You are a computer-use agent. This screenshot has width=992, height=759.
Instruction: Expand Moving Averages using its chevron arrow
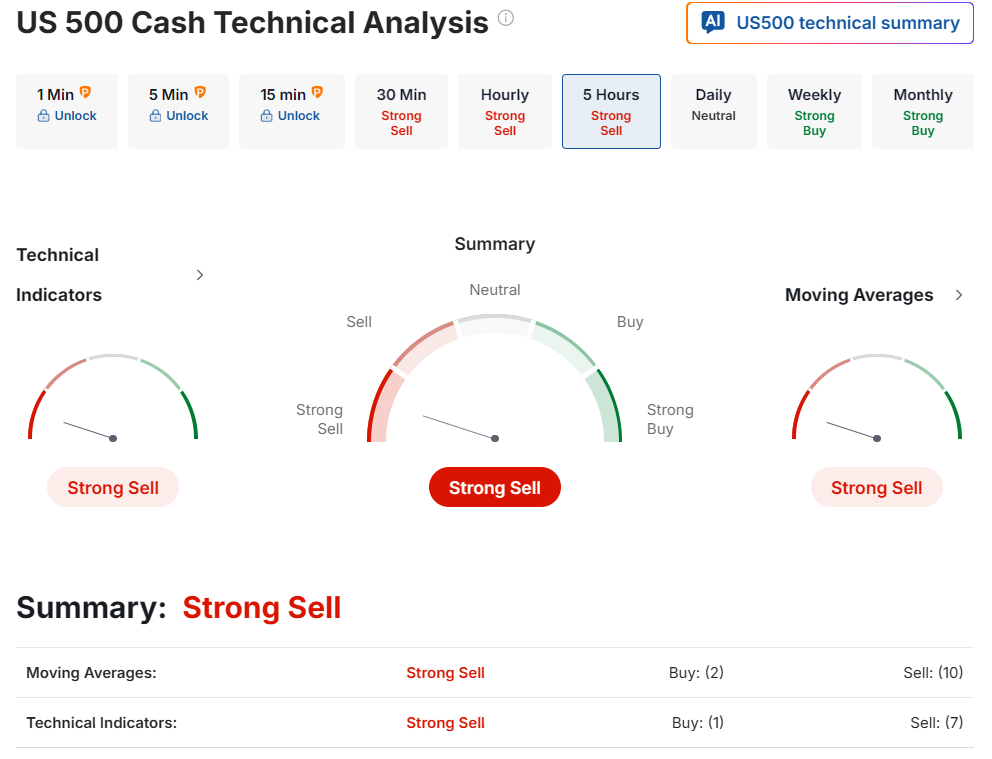point(959,295)
